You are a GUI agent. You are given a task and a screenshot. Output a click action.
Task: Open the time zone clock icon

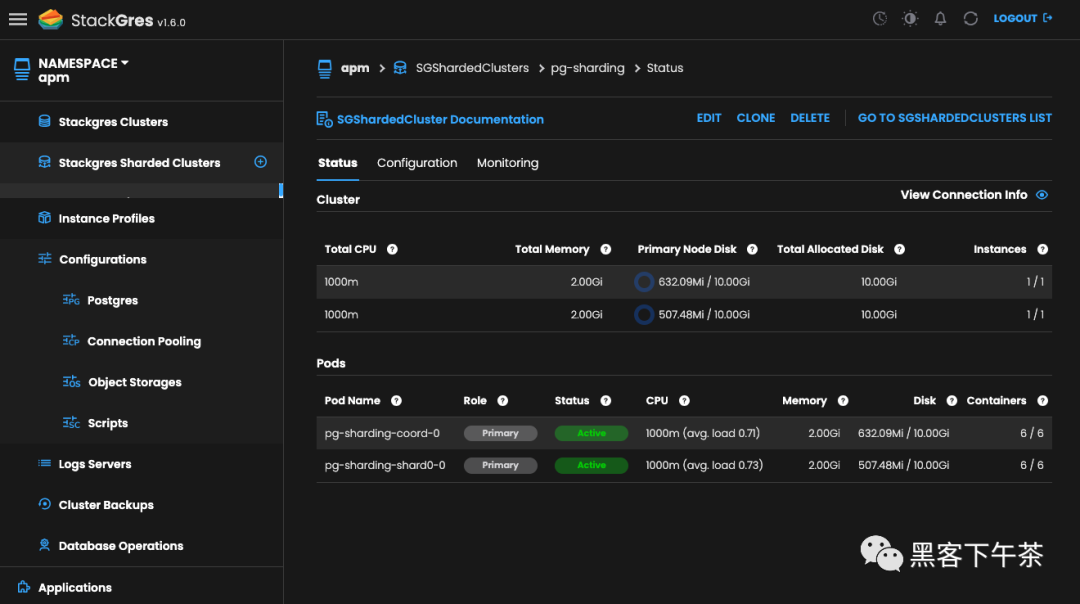[x=880, y=19]
